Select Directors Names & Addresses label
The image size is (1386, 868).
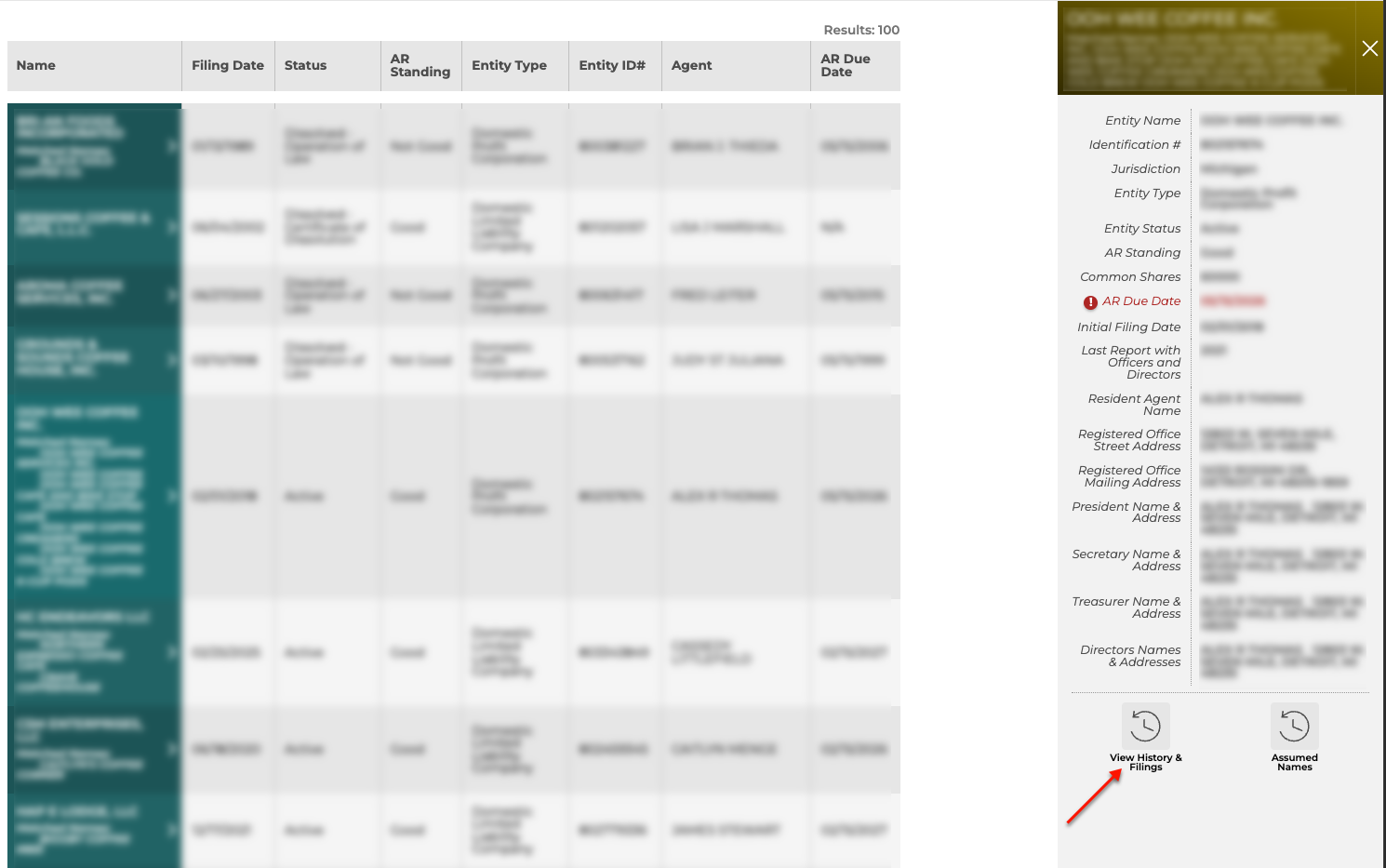coord(1130,656)
